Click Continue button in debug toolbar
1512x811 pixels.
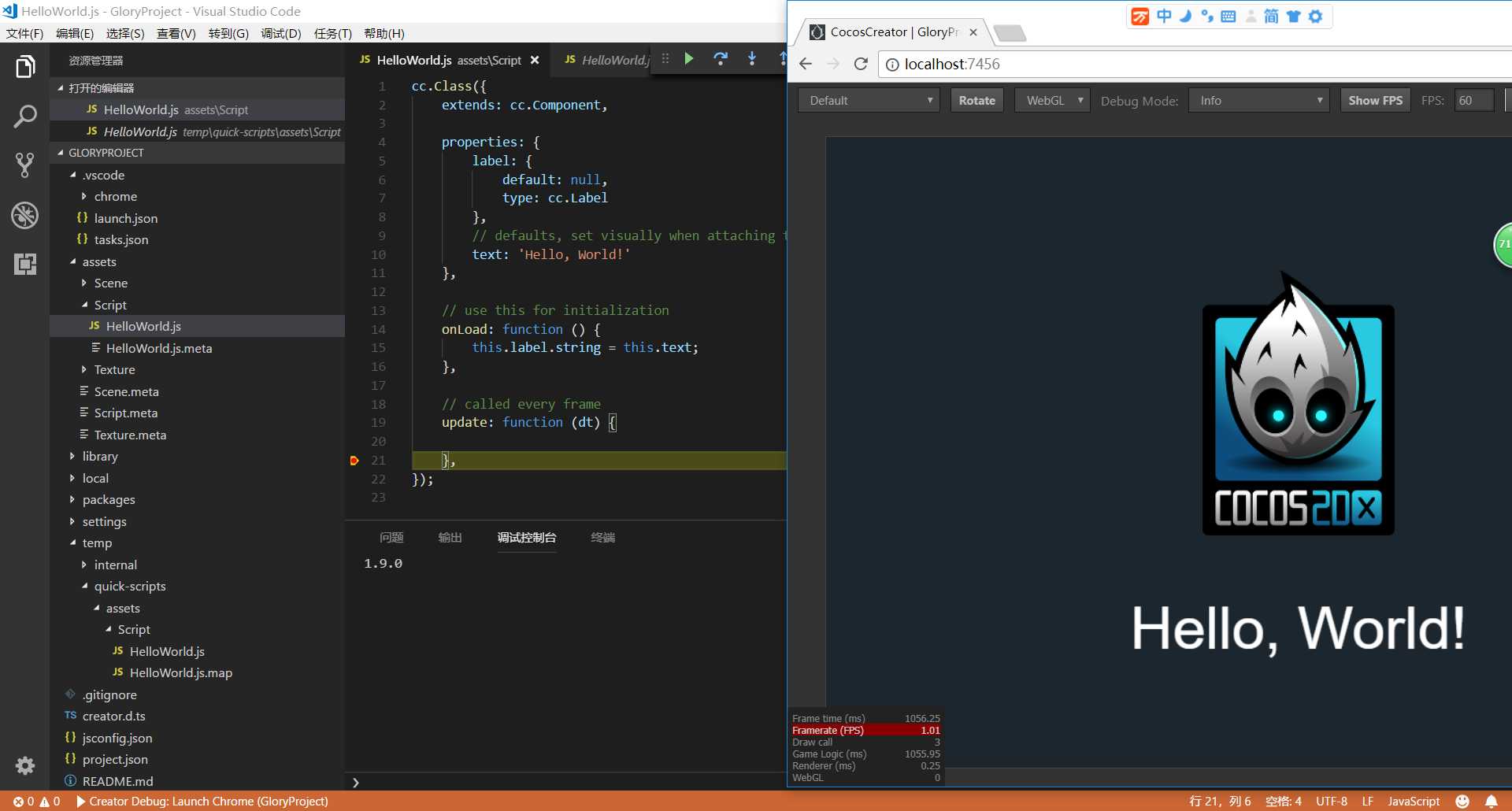click(689, 58)
